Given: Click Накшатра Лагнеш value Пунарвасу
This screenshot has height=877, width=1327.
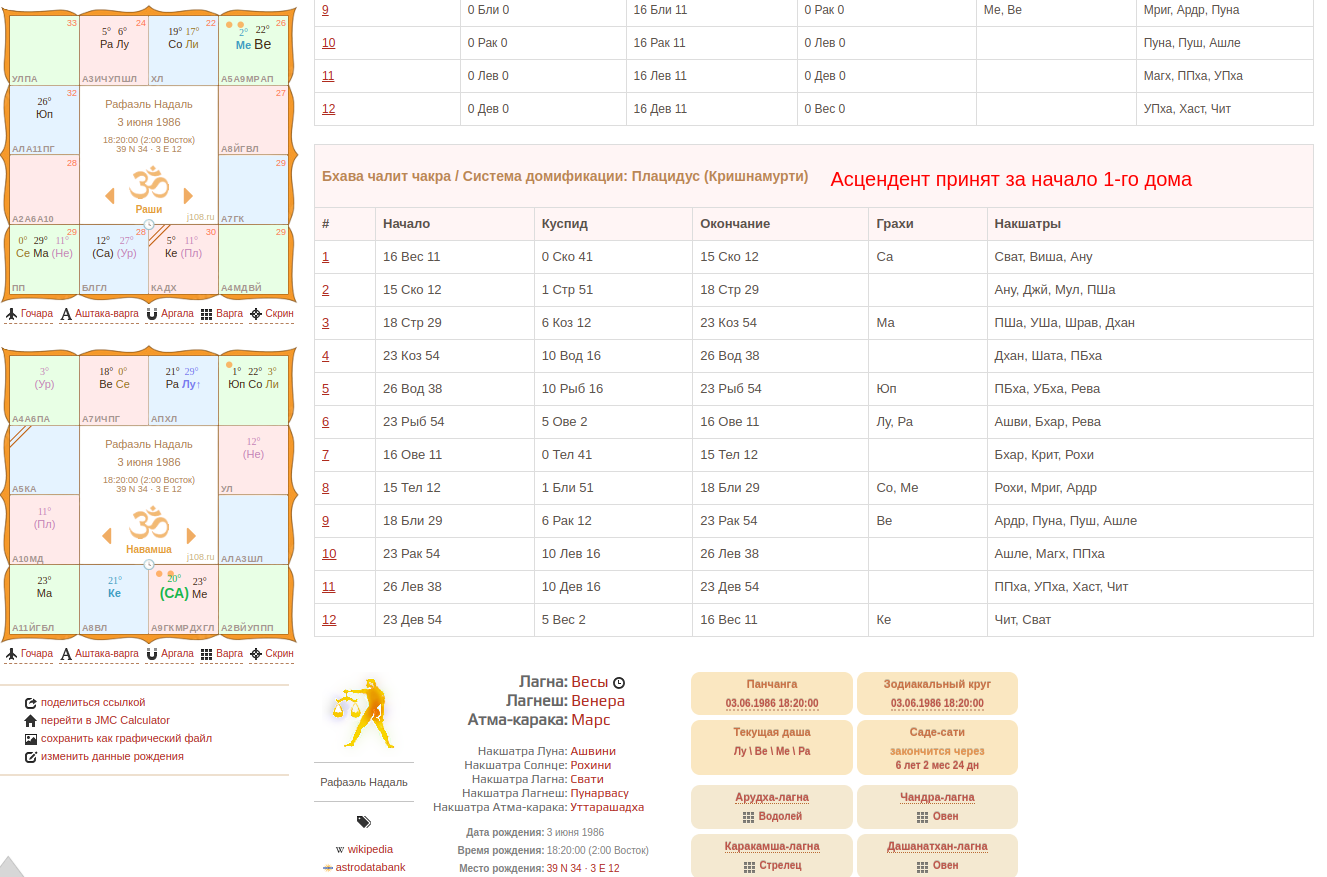Looking at the screenshot, I should click(600, 793).
